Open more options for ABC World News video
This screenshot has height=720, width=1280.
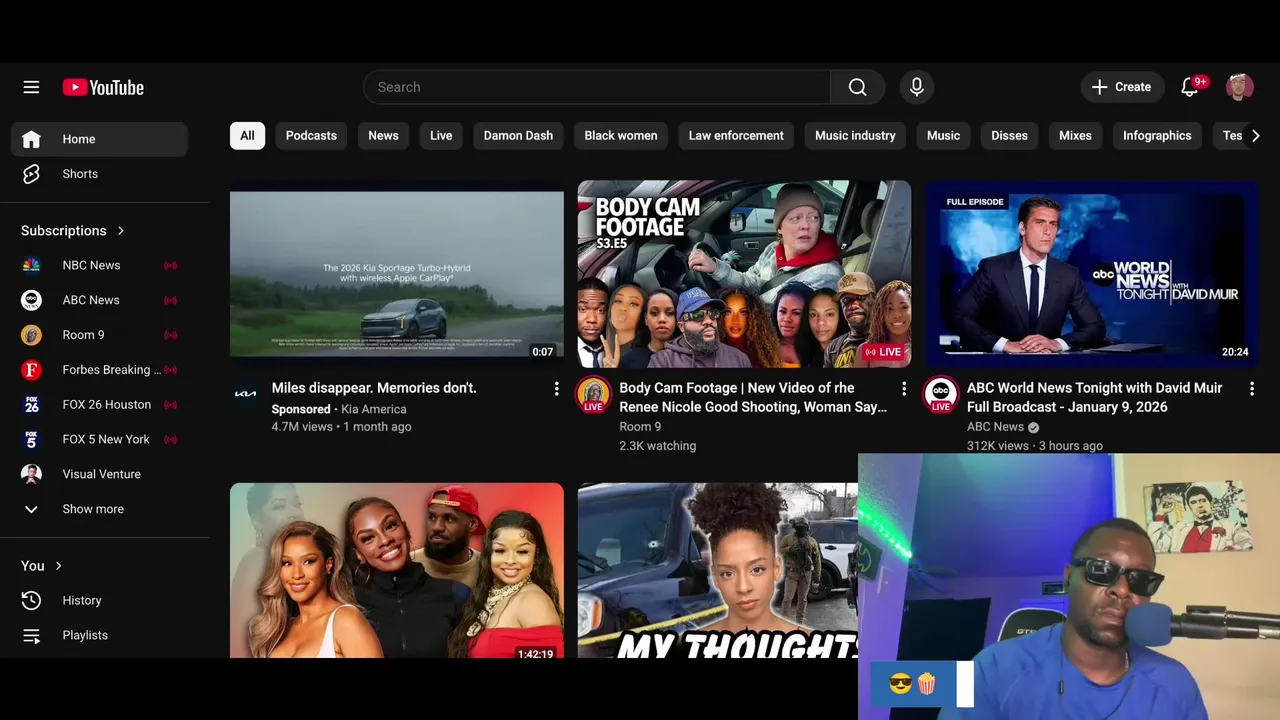point(1251,389)
